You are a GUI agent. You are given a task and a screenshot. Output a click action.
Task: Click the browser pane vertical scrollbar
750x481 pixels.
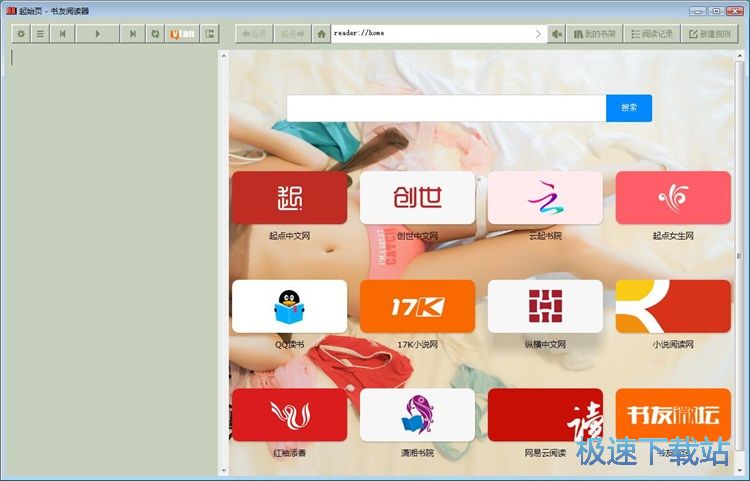[739, 256]
